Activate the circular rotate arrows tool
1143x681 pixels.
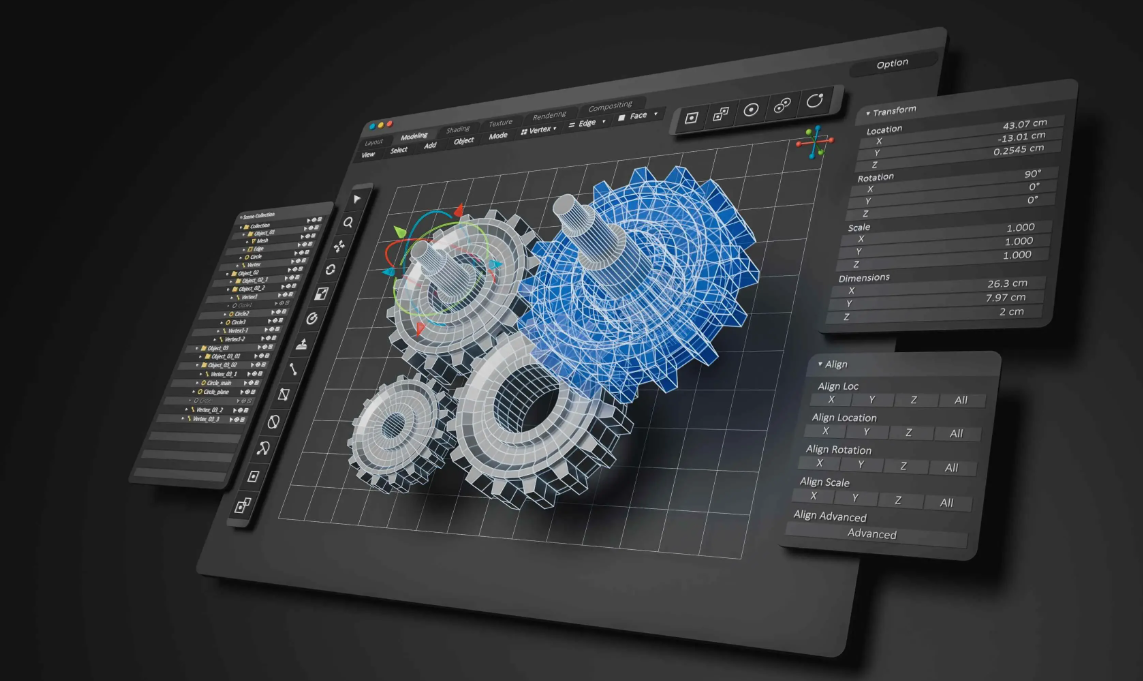point(331,270)
